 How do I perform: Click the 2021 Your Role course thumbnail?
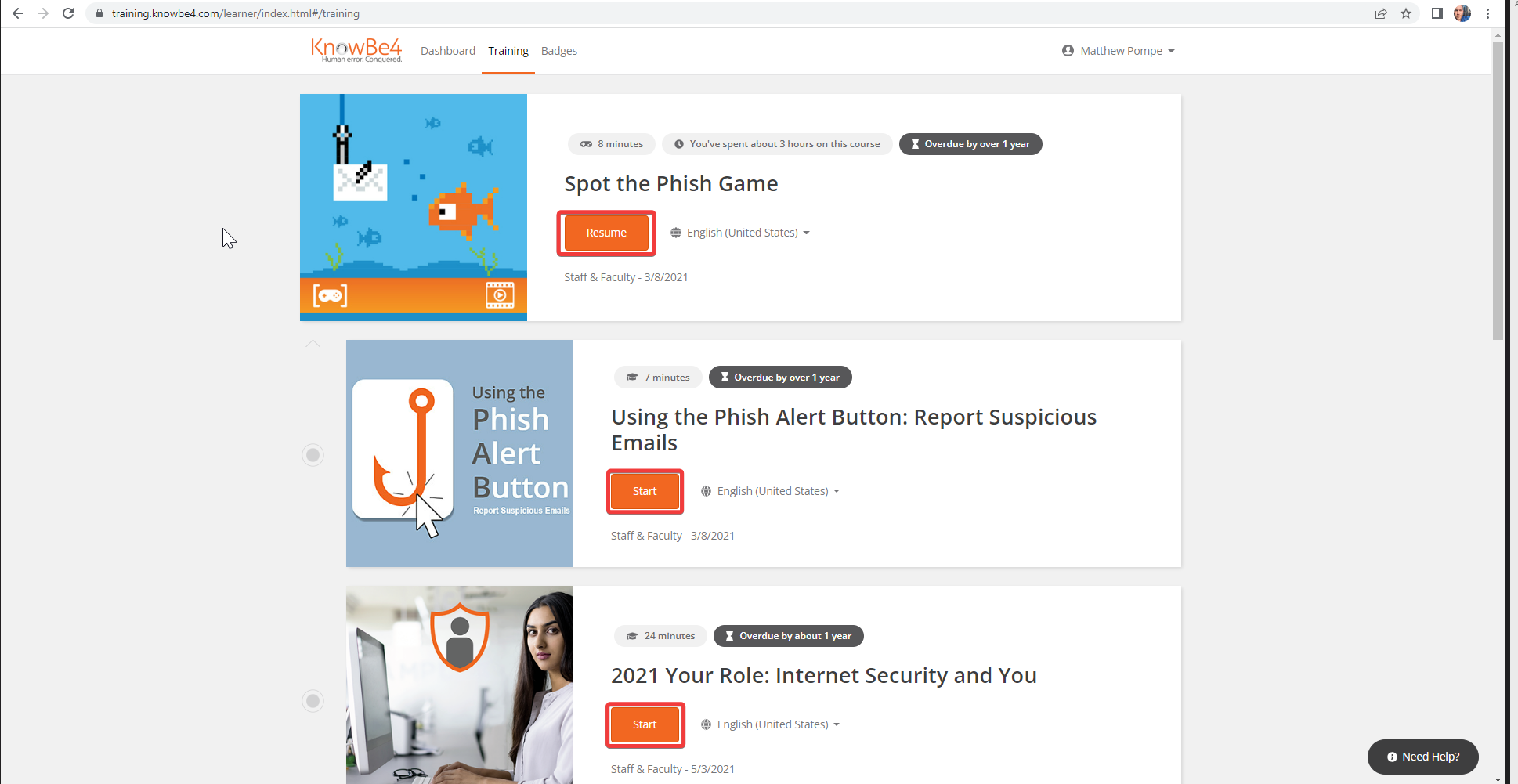460,685
